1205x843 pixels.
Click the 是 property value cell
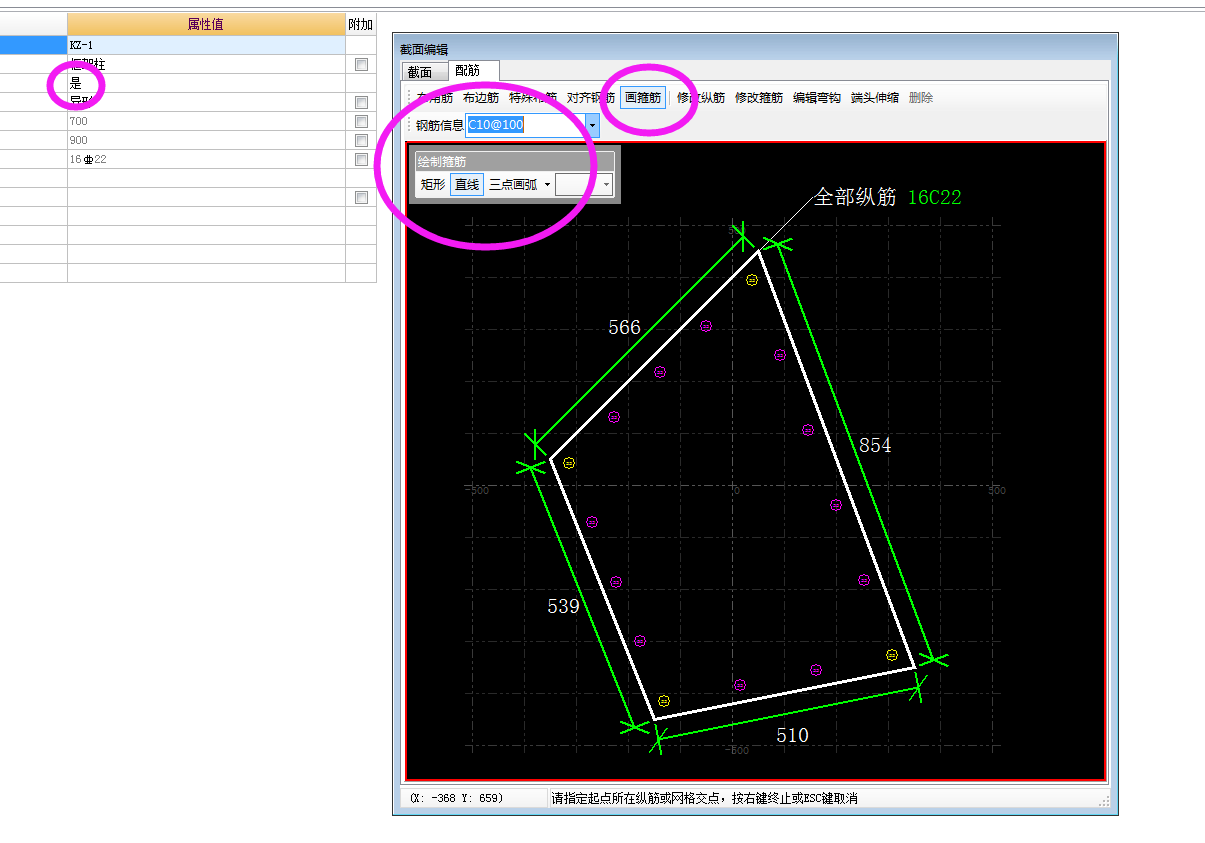(206, 83)
